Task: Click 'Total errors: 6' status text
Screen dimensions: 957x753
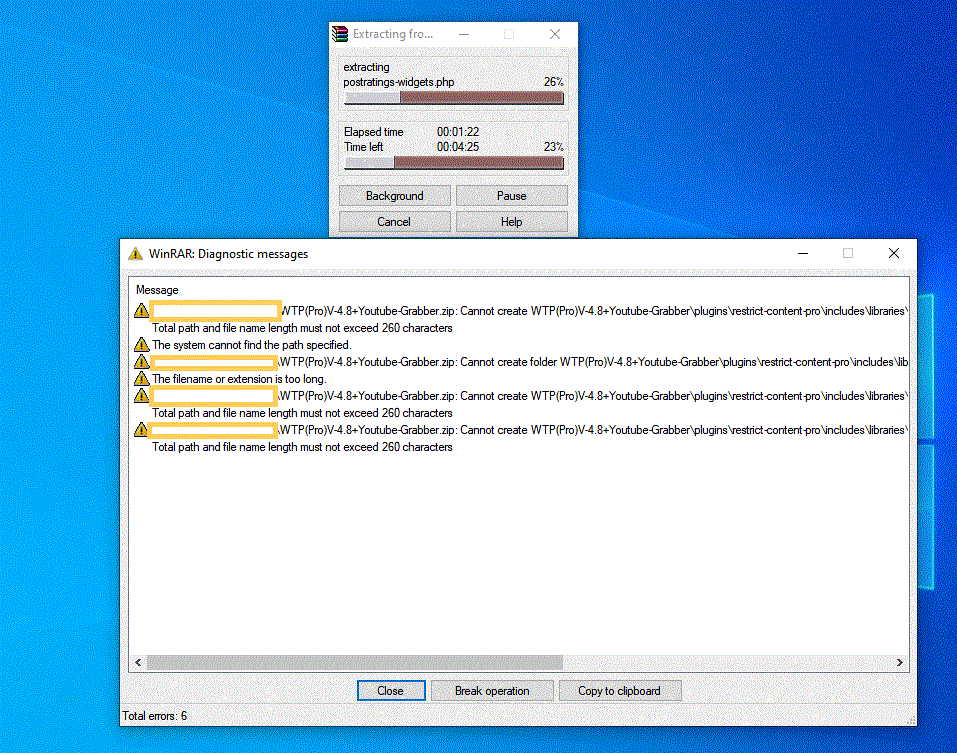Action: pyautogui.click(x=154, y=716)
